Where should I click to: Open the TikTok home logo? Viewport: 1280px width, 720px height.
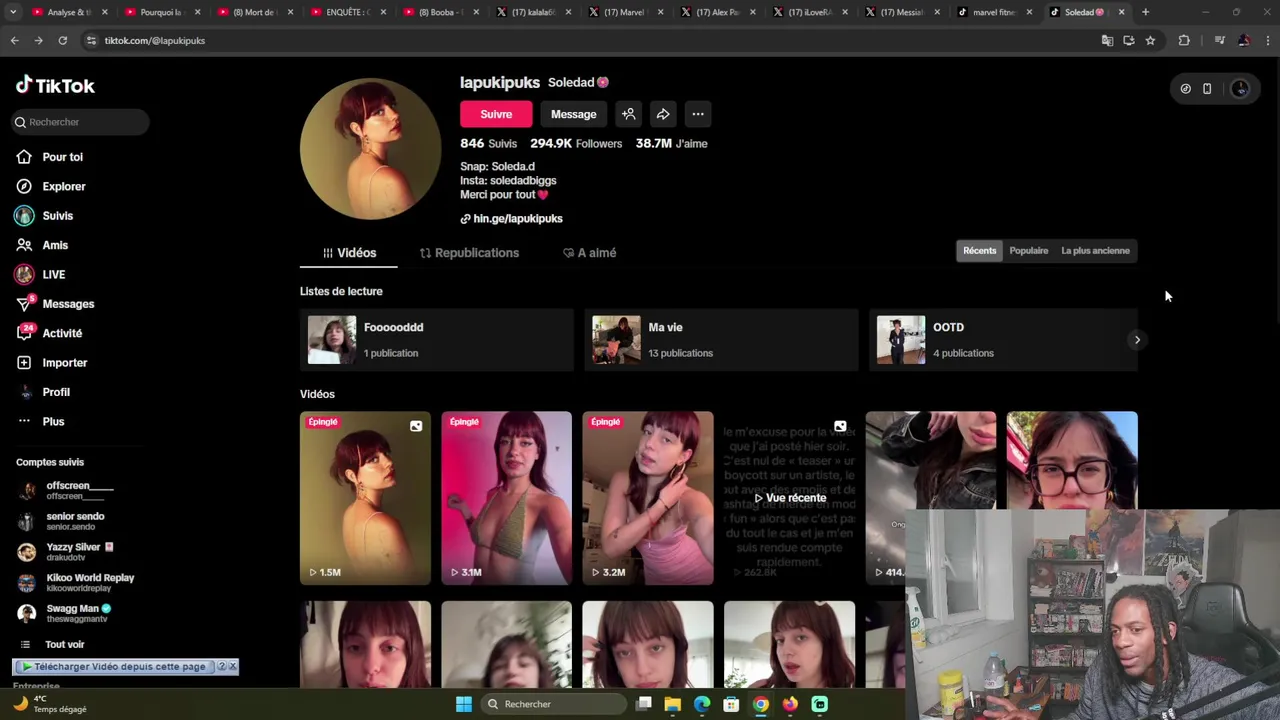coord(55,86)
